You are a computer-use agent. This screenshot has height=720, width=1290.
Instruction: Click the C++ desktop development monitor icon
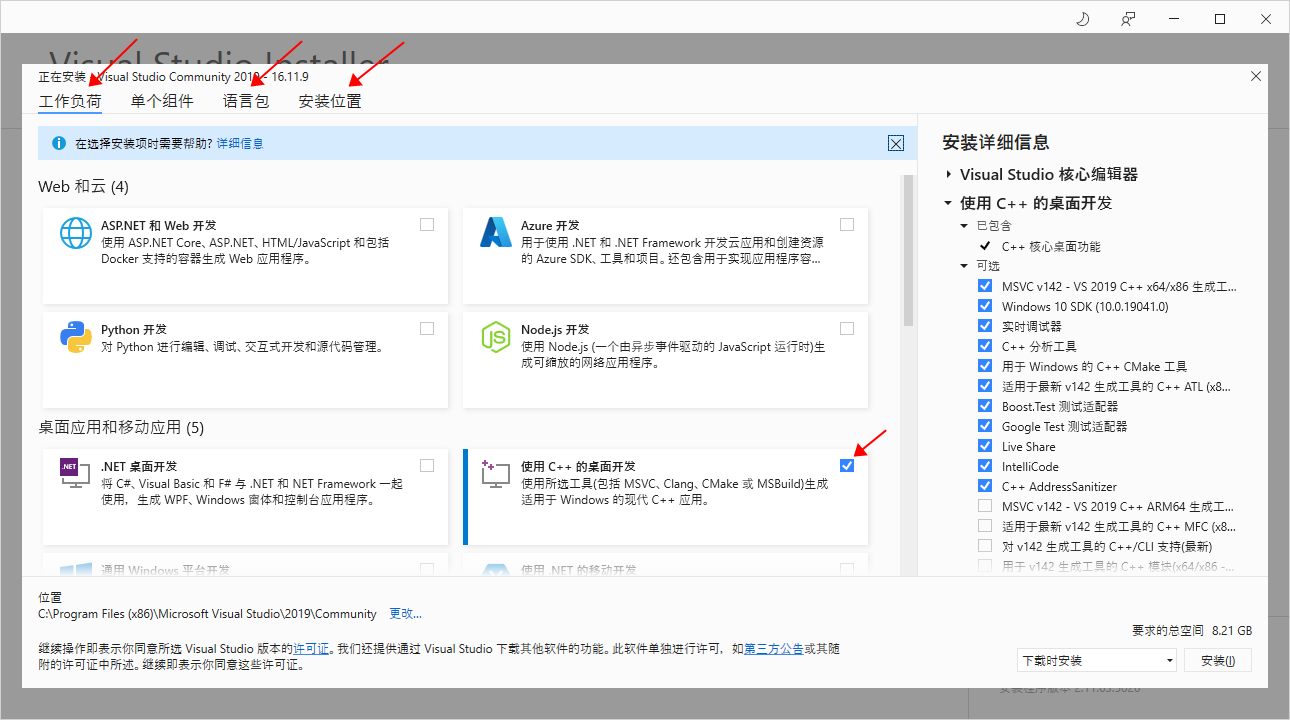coord(496,473)
